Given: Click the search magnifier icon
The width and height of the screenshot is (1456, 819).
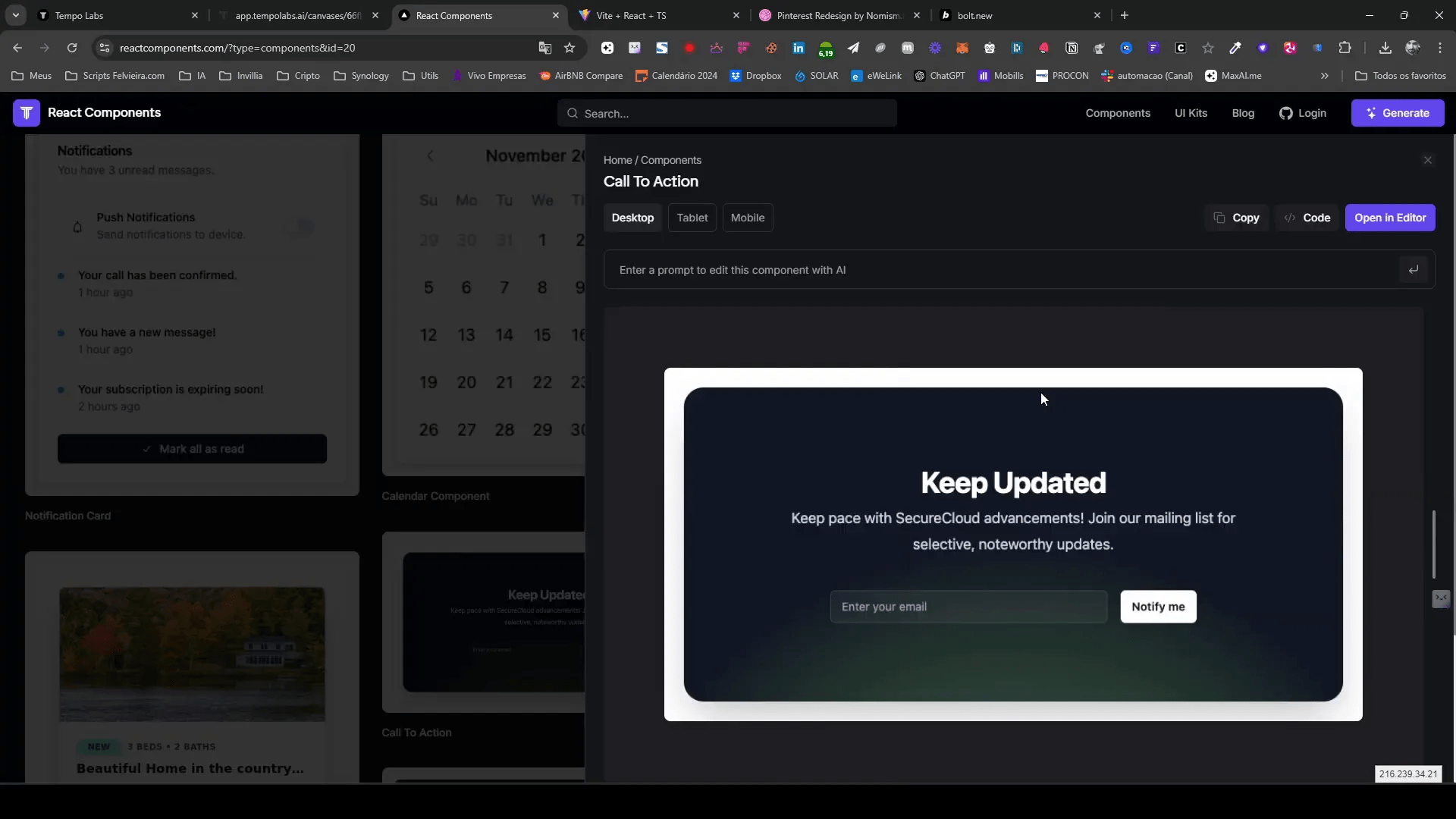Looking at the screenshot, I should click(573, 114).
